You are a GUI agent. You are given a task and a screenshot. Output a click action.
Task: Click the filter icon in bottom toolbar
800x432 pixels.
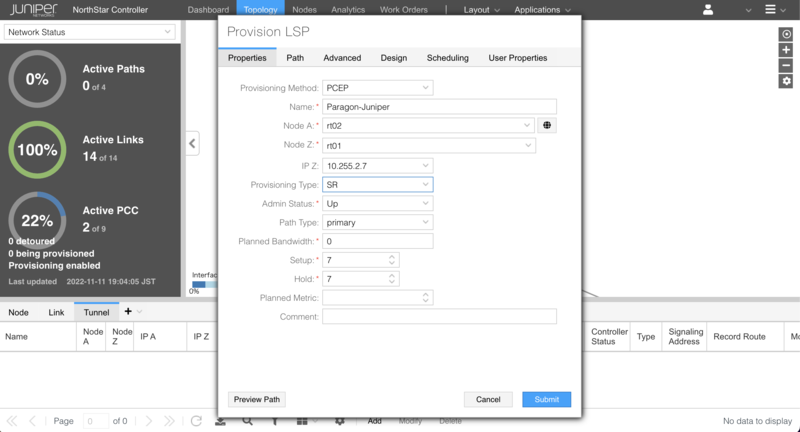click(x=275, y=421)
